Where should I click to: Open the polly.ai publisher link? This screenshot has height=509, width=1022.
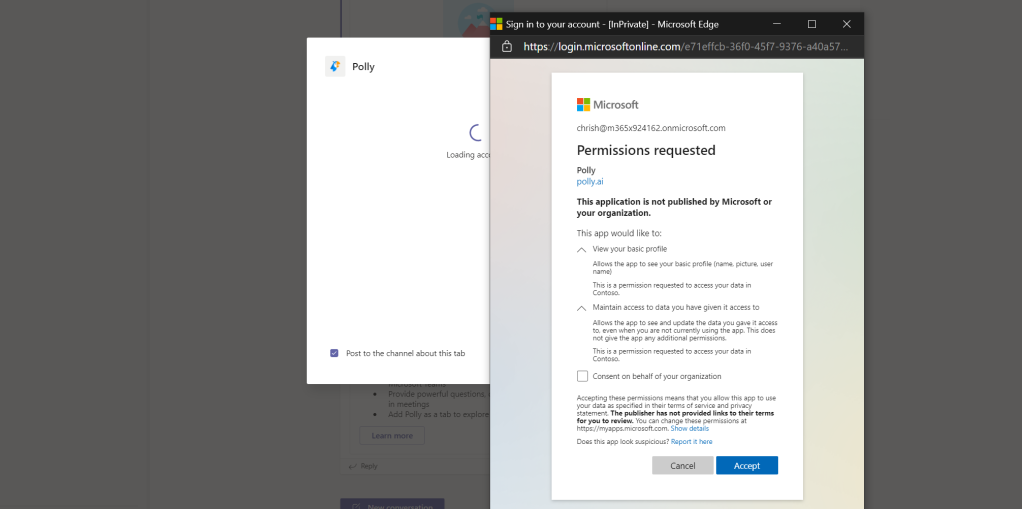coord(589,181)
